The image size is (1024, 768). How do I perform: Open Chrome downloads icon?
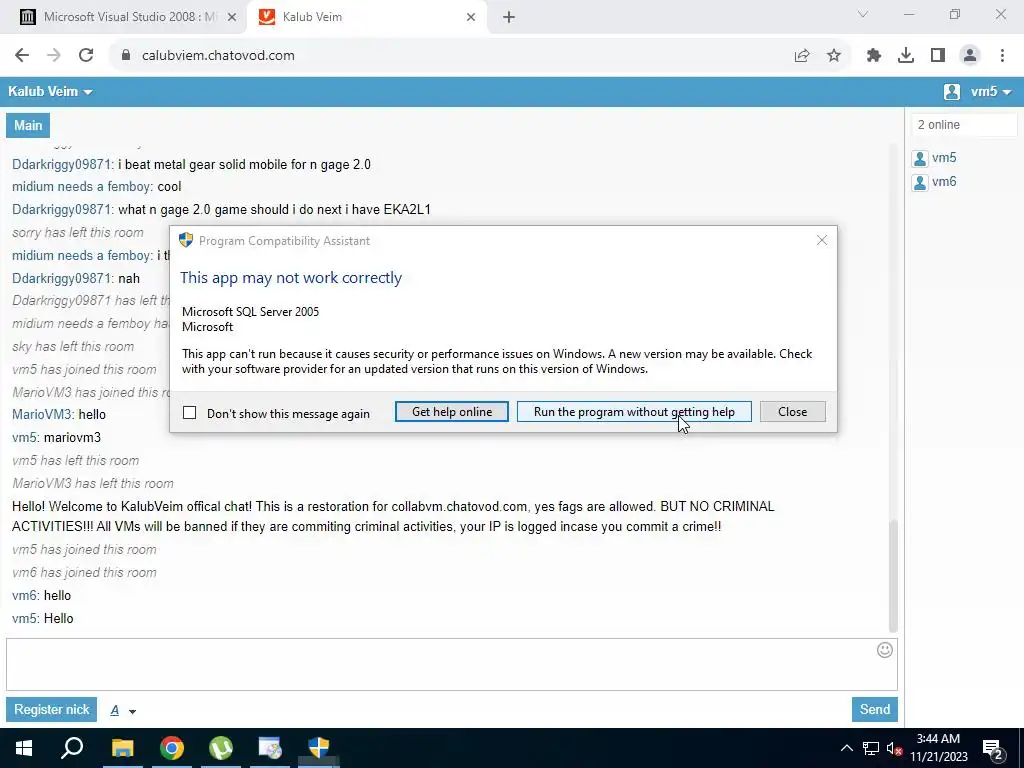[x=906, y=56]
